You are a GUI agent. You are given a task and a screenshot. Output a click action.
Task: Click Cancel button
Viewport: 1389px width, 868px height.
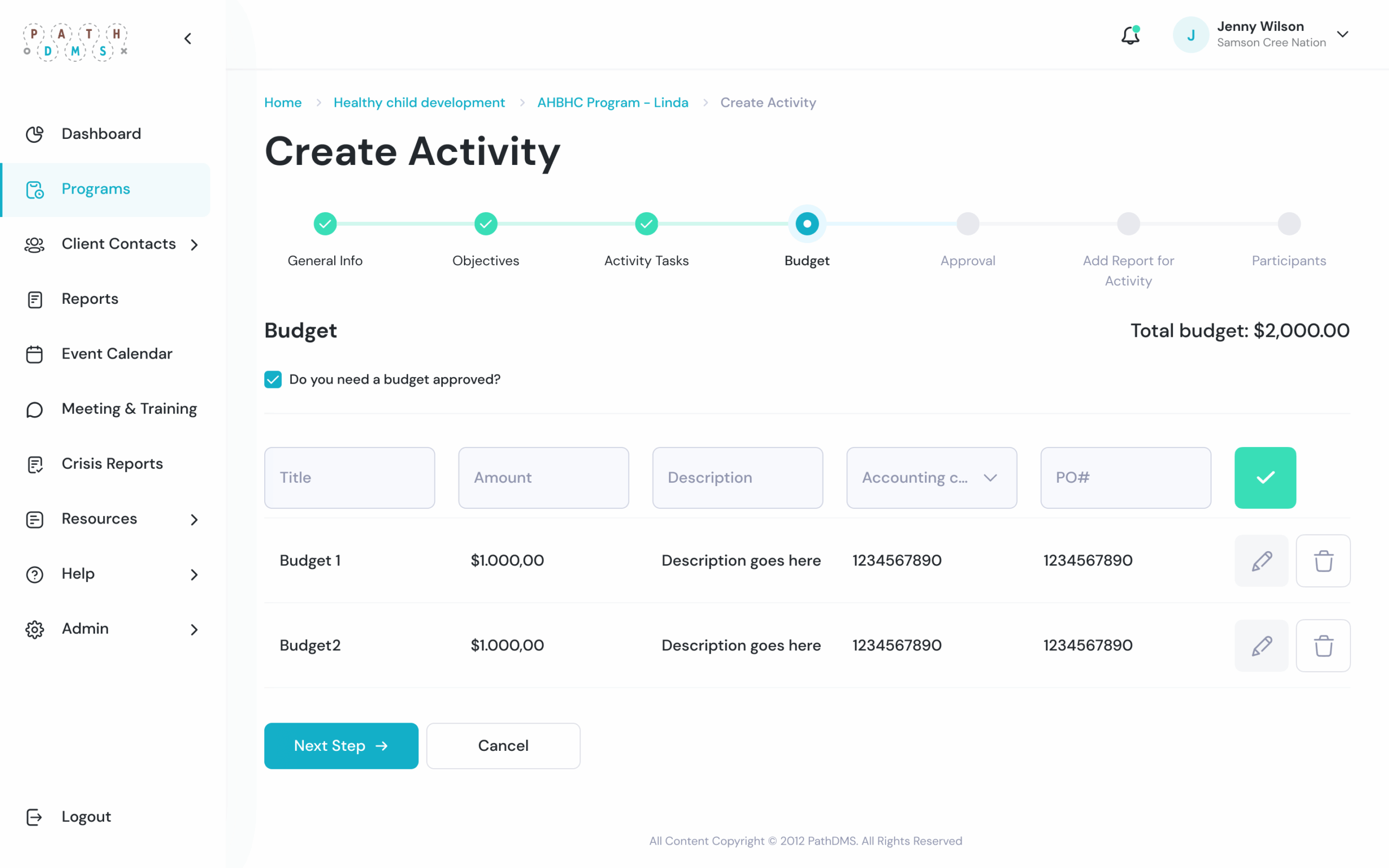coord(504,746)
